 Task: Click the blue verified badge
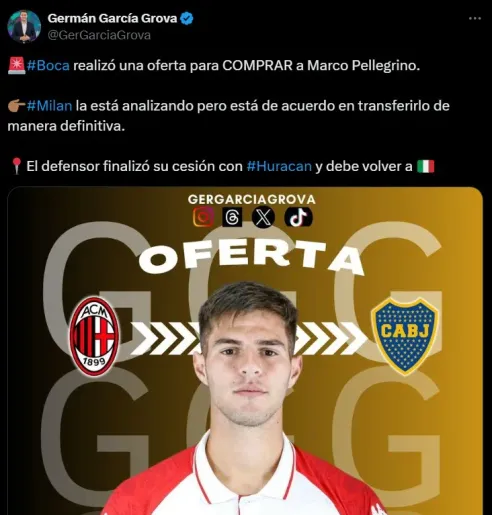[x=187, y=18]
